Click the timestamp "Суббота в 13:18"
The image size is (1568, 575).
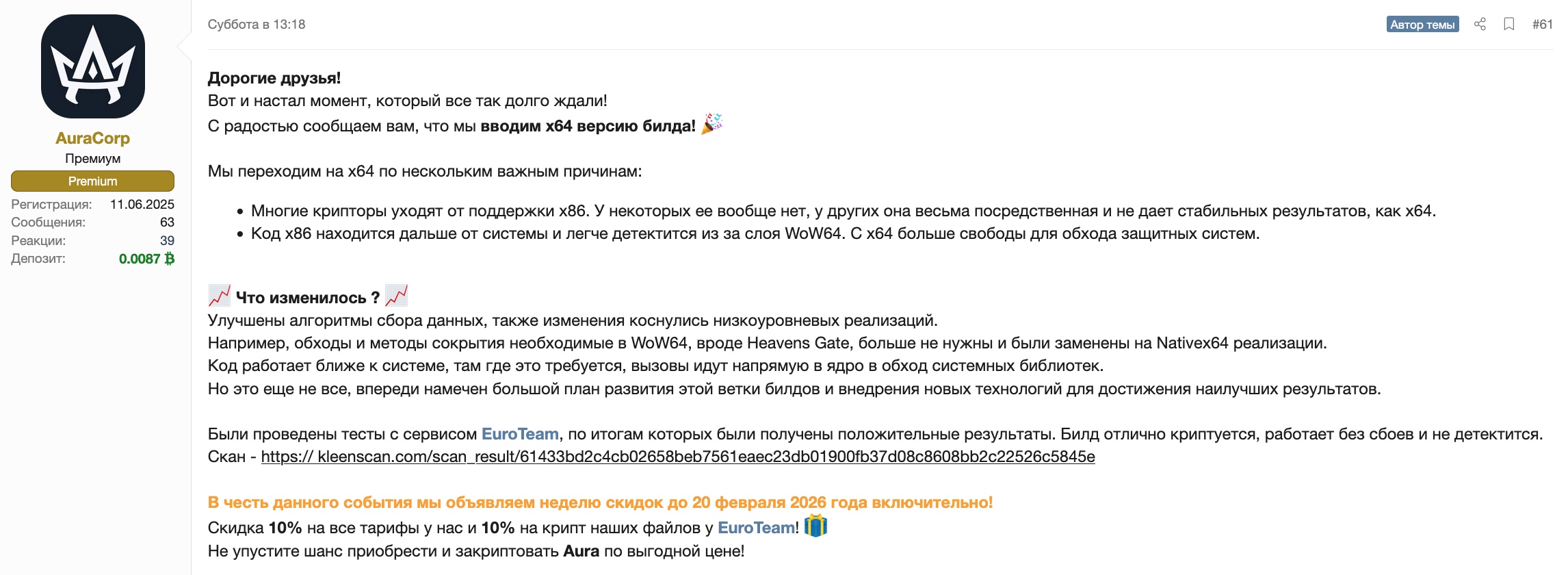click(x=257, y=25)
